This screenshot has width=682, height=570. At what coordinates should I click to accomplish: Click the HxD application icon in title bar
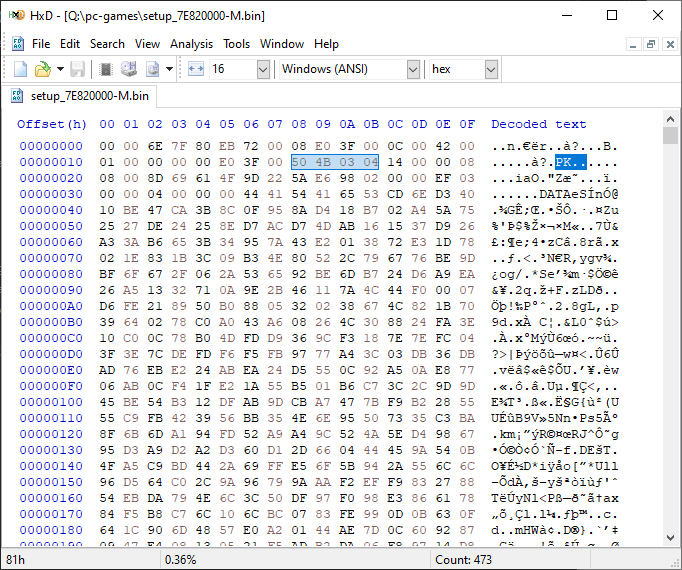tap(17, 16)
